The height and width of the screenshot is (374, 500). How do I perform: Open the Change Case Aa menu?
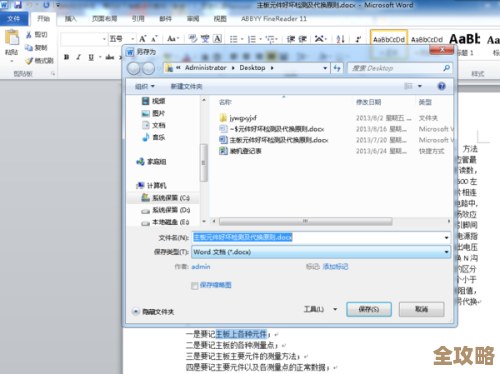(173, 39)
